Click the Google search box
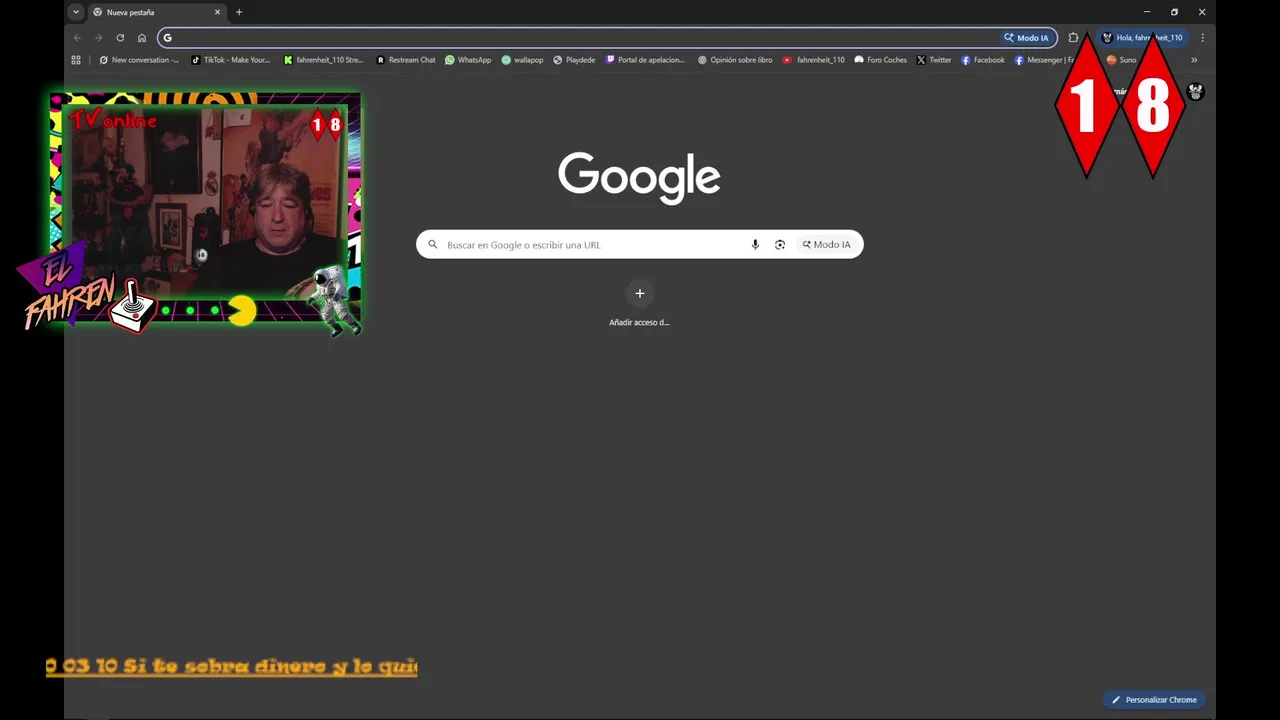Viewport: 1280px width, 720px height. click(639, 245)
